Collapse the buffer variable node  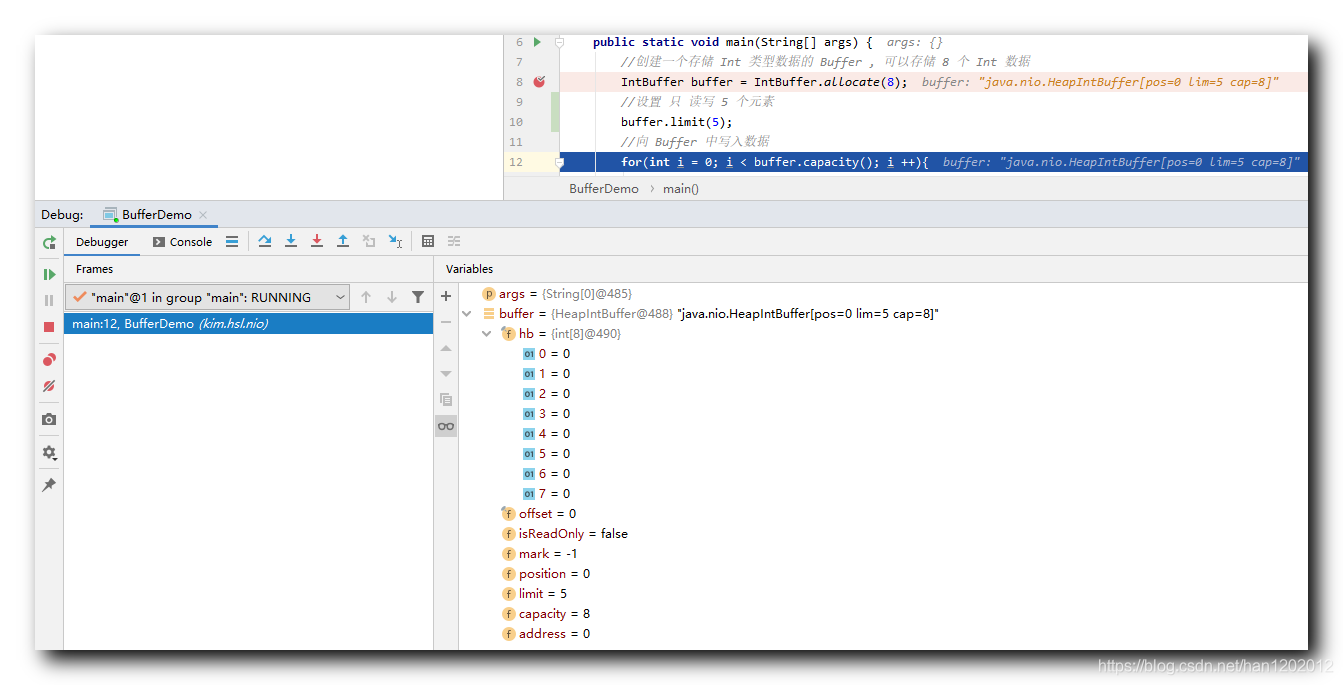click(x=466, y=314)
